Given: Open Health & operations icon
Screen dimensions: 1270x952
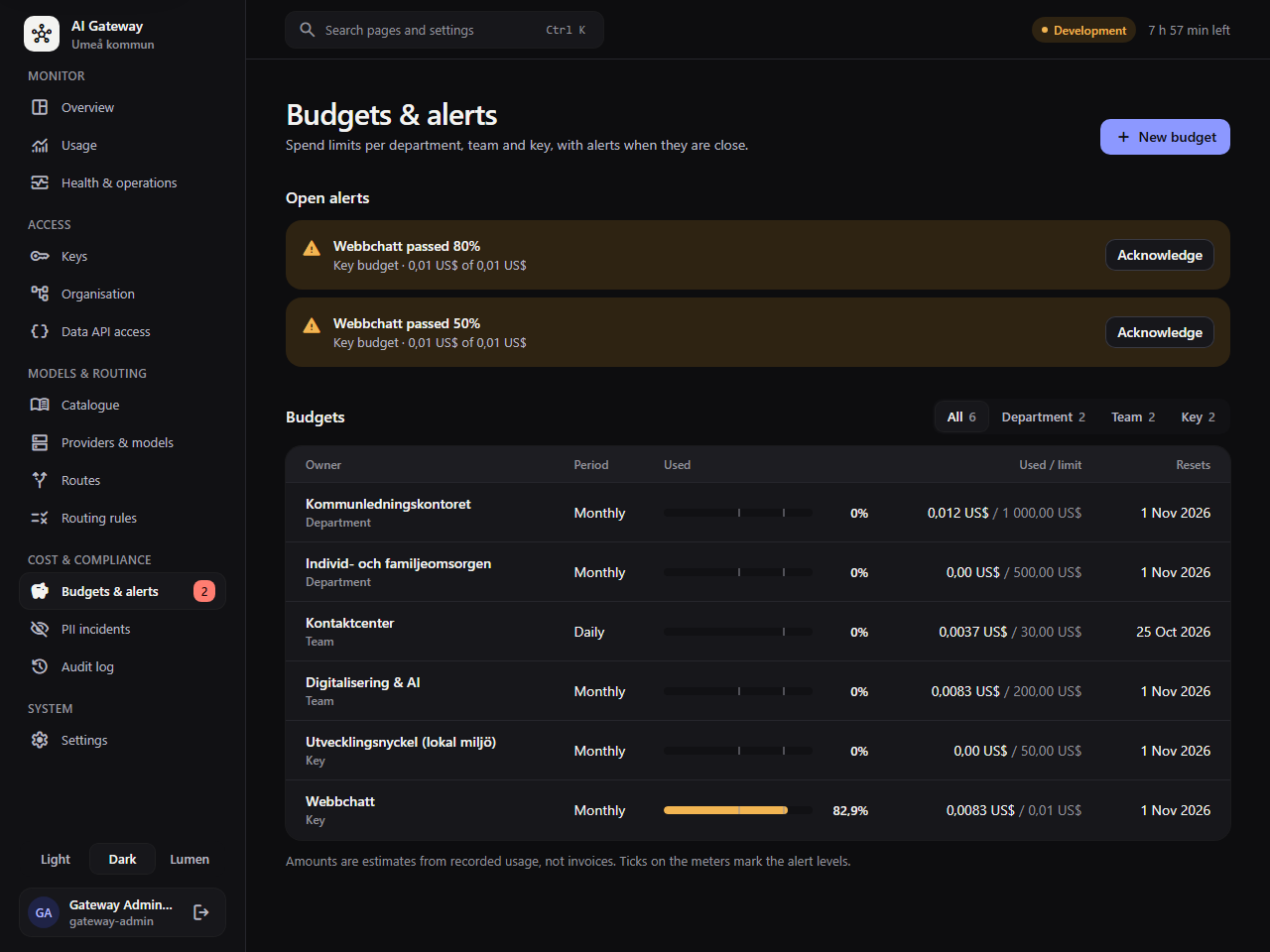Looking at the screenshot, I should pos(40,182).
